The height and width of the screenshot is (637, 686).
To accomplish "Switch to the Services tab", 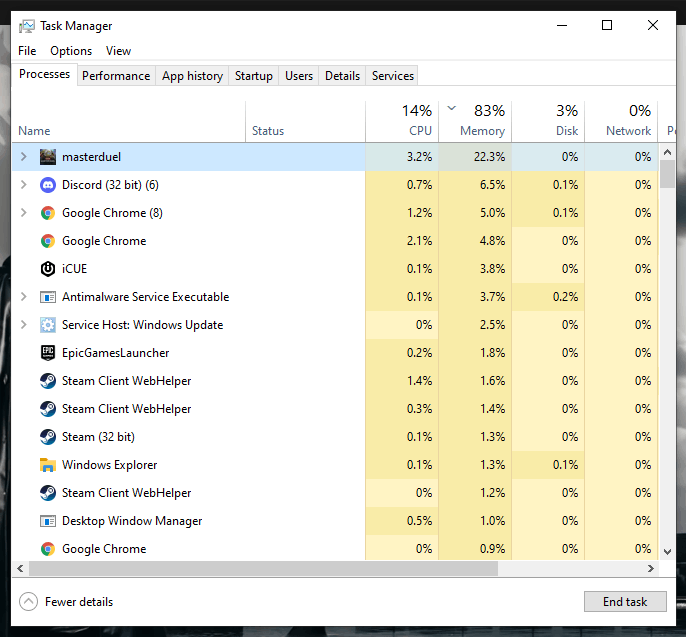I will click(392, 76).
